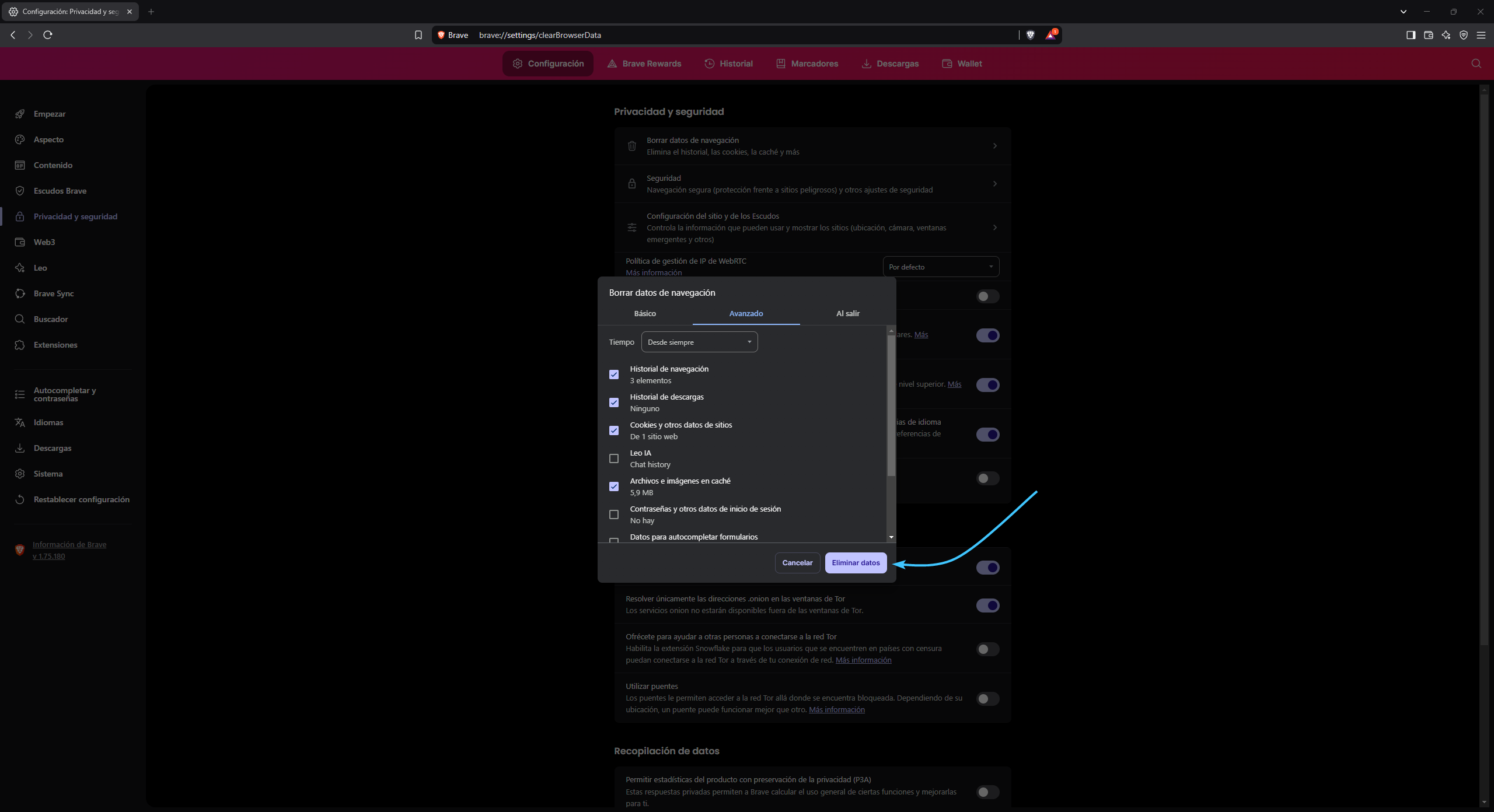
Task: Switch to the Al salir tab
Action: click(x=847, y=313)
